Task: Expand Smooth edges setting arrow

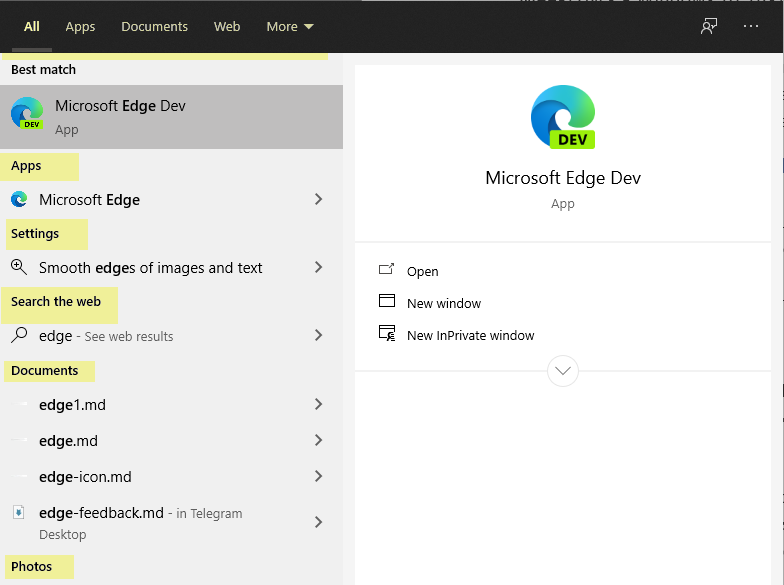Action: (x=318, y=268)
